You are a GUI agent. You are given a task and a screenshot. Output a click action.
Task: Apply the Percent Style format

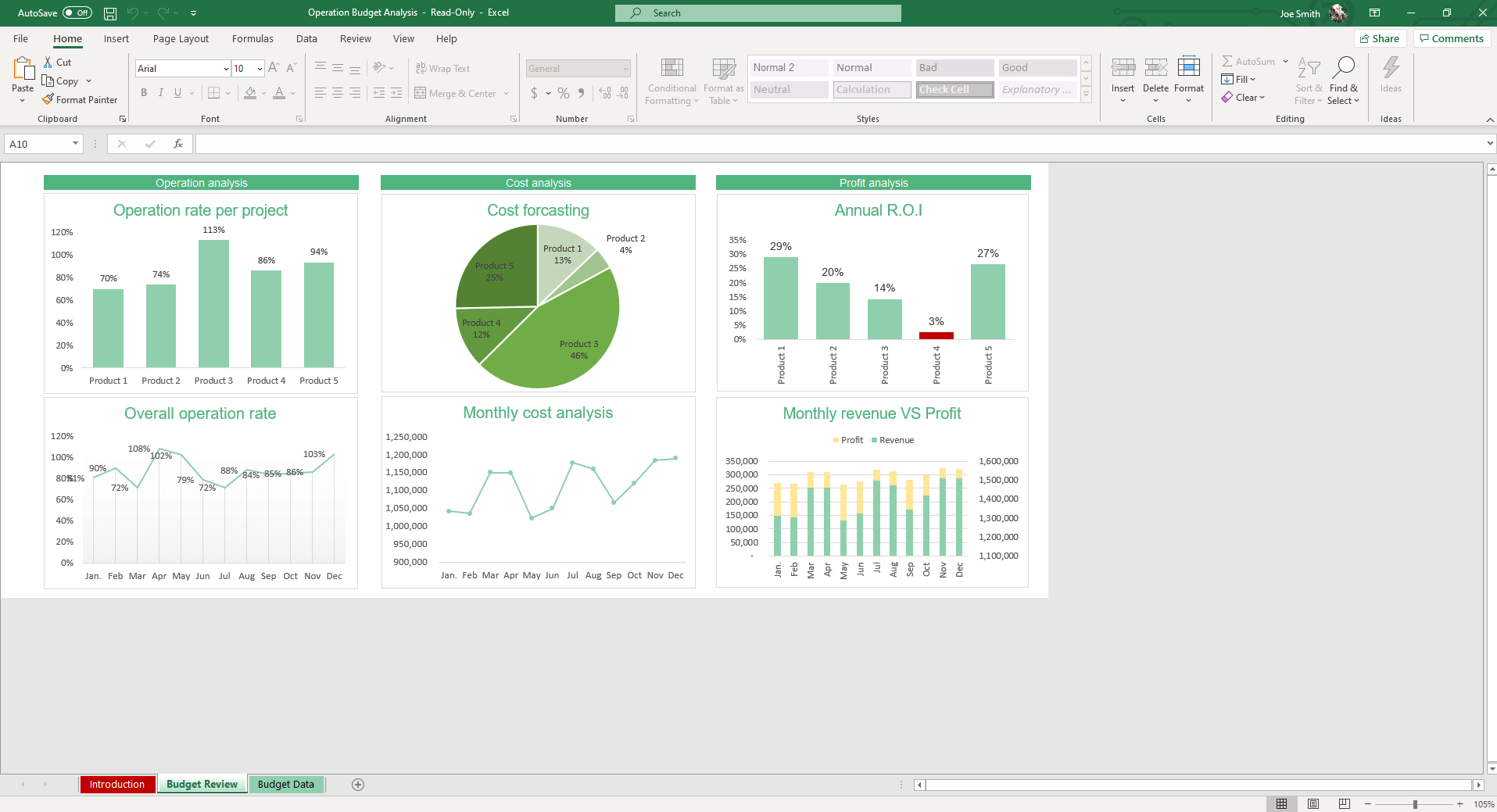point(562,93)
